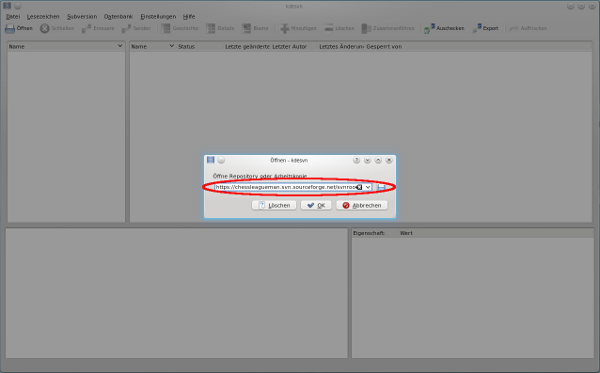Open the Datenbank menu

[118, 16]
